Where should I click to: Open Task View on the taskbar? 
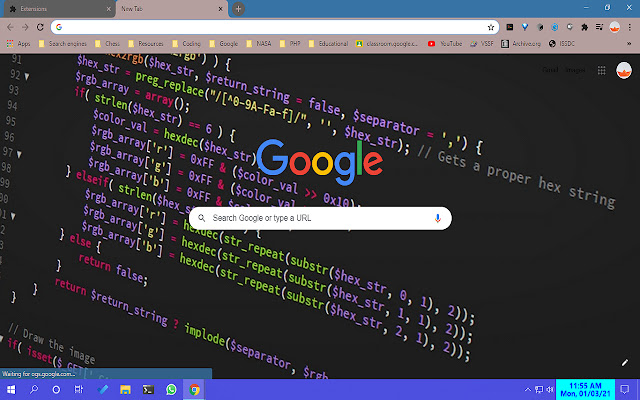click(x=79, y=389)
